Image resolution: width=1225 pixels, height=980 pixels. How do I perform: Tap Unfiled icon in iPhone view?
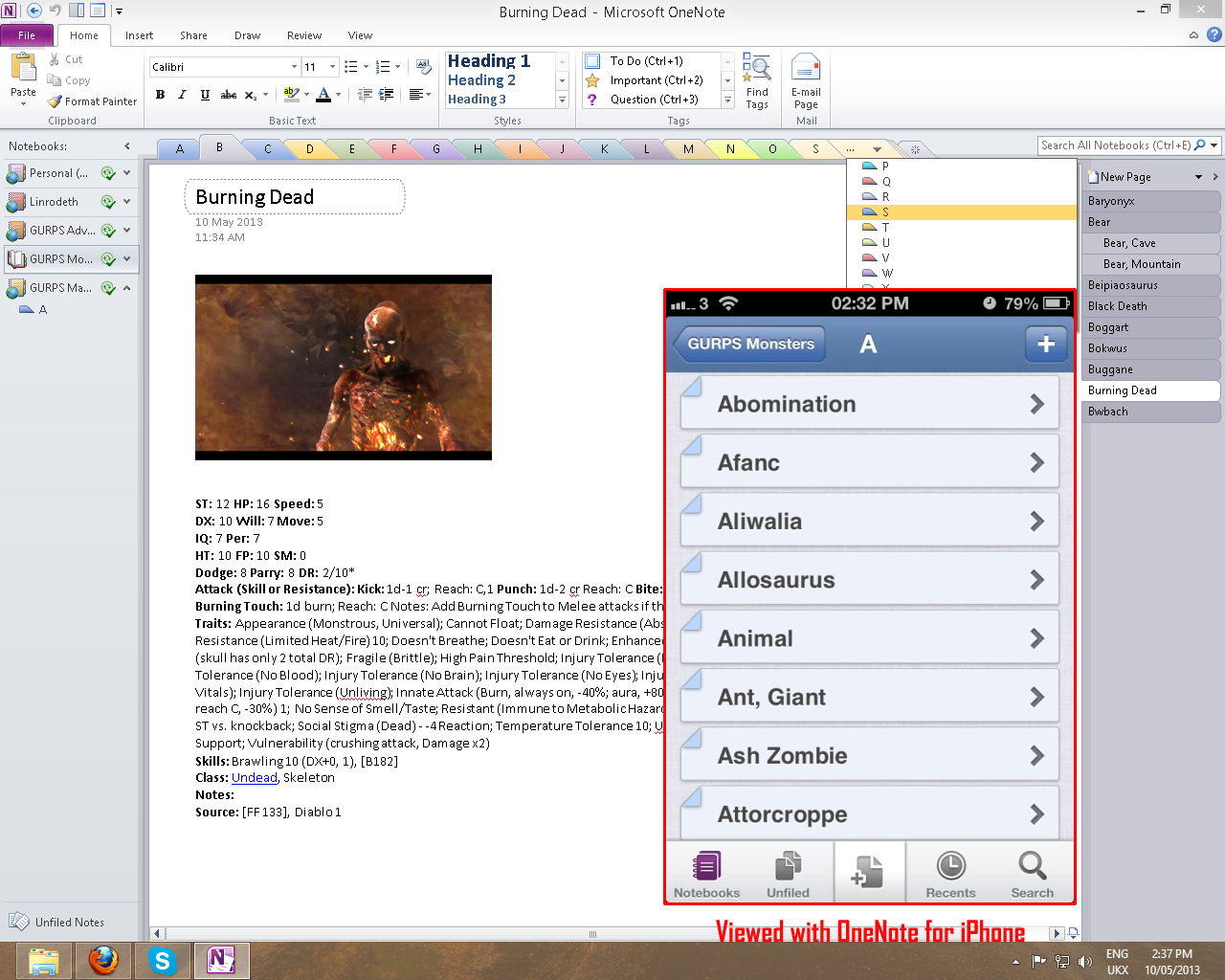[x=788, y=874]
